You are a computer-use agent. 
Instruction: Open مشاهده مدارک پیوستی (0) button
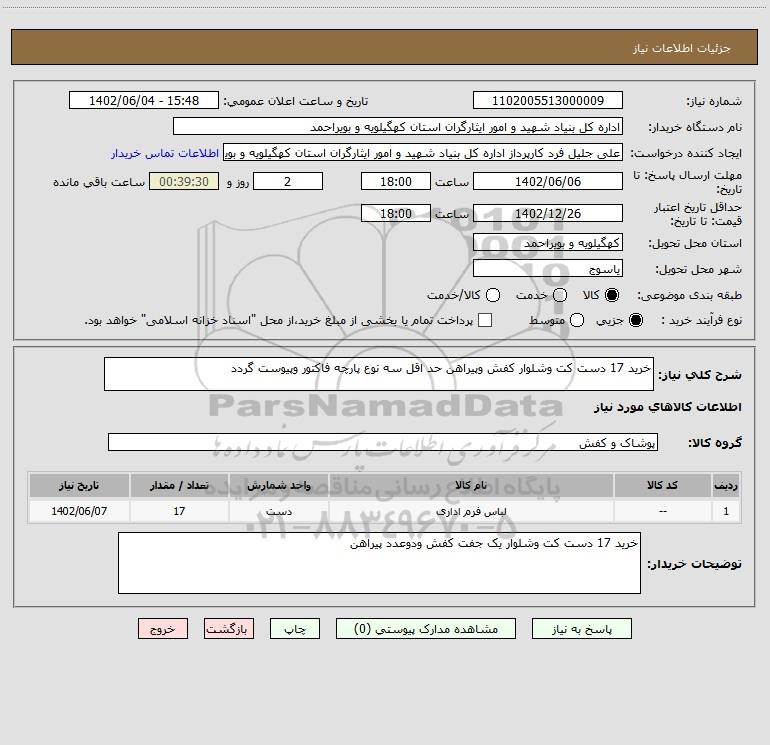coord(426,629)
